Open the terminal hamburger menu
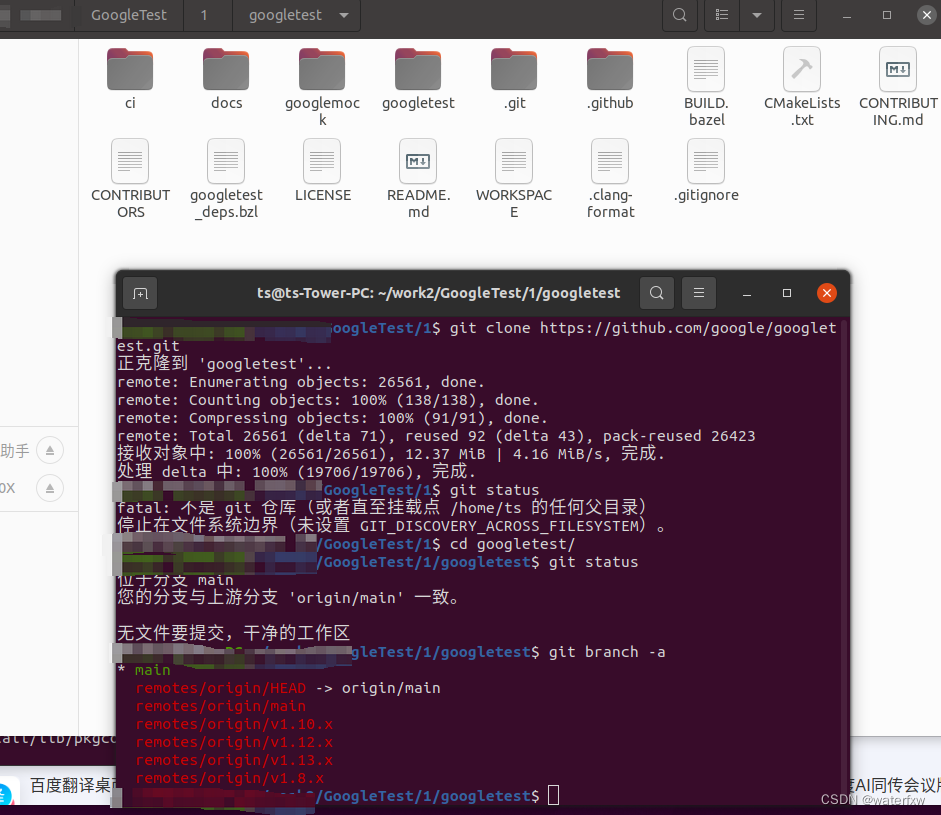Image resolution: width=941 pixels, height=815 pixels. 699,293
